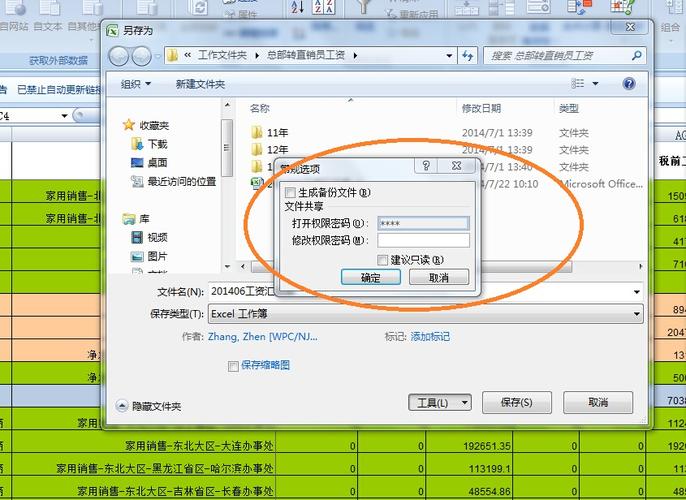This screenshot has height=500, width=686.
Task: Close the 常规选项 dialog
Action: (456, 166)
